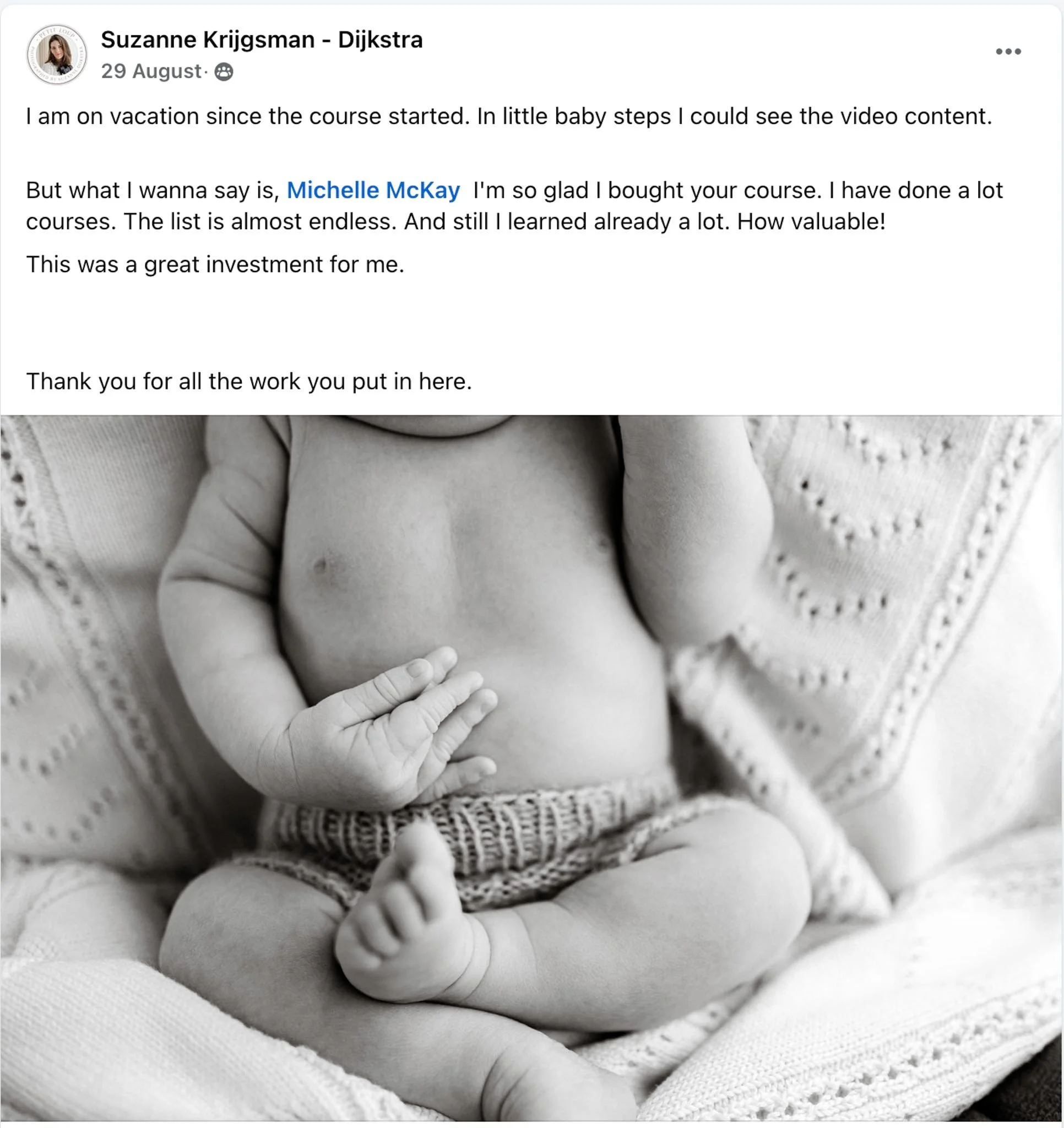This screenshot has height=1128, width=1064.
Task: Click the 'Thank you for all the work' line
Action: (x=249, y=382)
